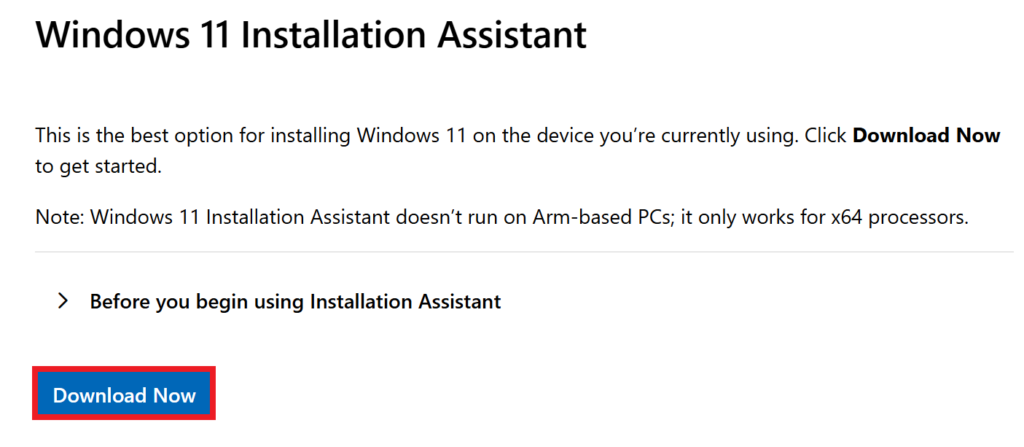Viewport: 1024px width, 447px height.
Task: Click the word 'Assistant' in the main heading
Action: [511, 34]
